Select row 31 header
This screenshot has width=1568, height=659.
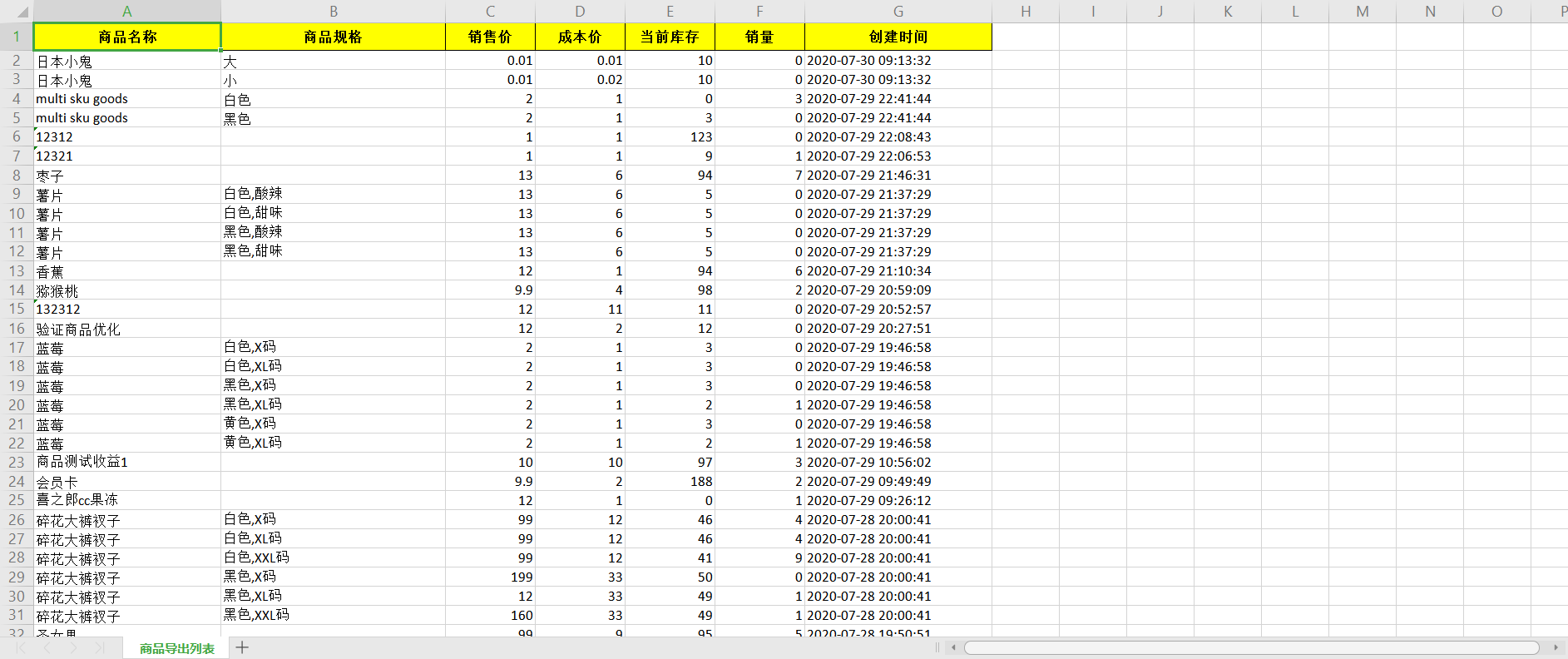click(x=17, y=615)
